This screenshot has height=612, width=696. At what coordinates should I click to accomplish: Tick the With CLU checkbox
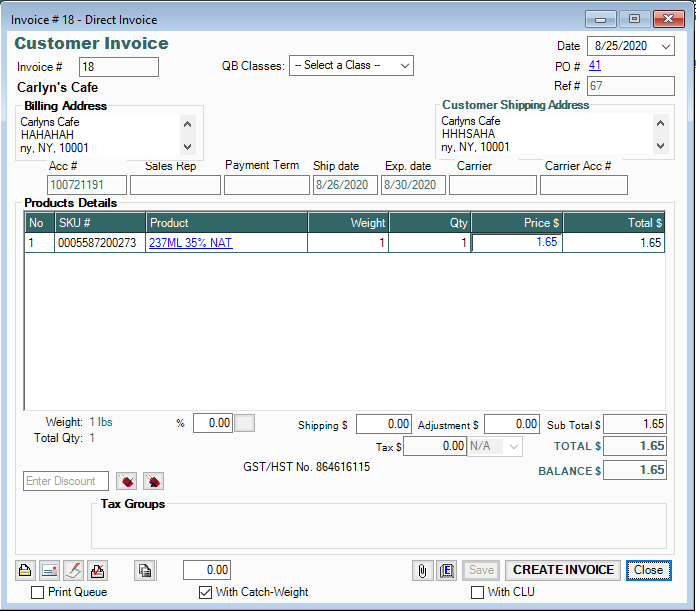tap(477, 592)
